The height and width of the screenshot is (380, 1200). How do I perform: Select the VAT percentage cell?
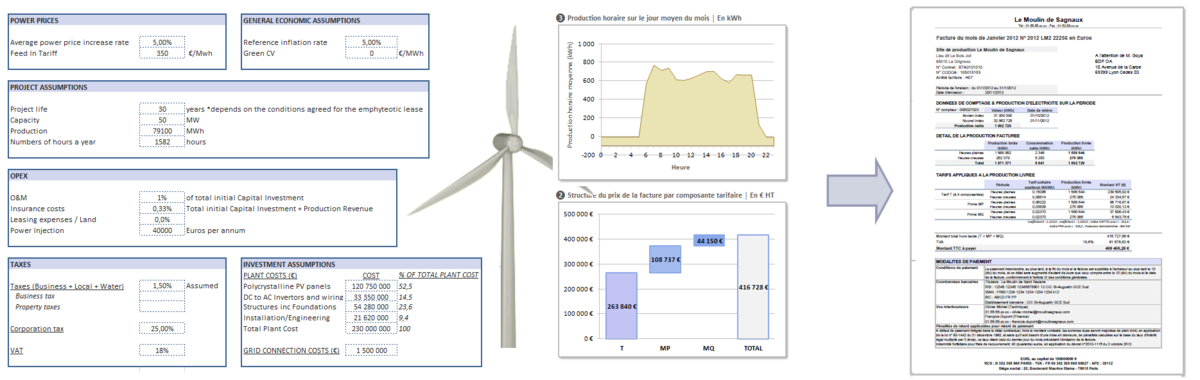tap(162, 351)
